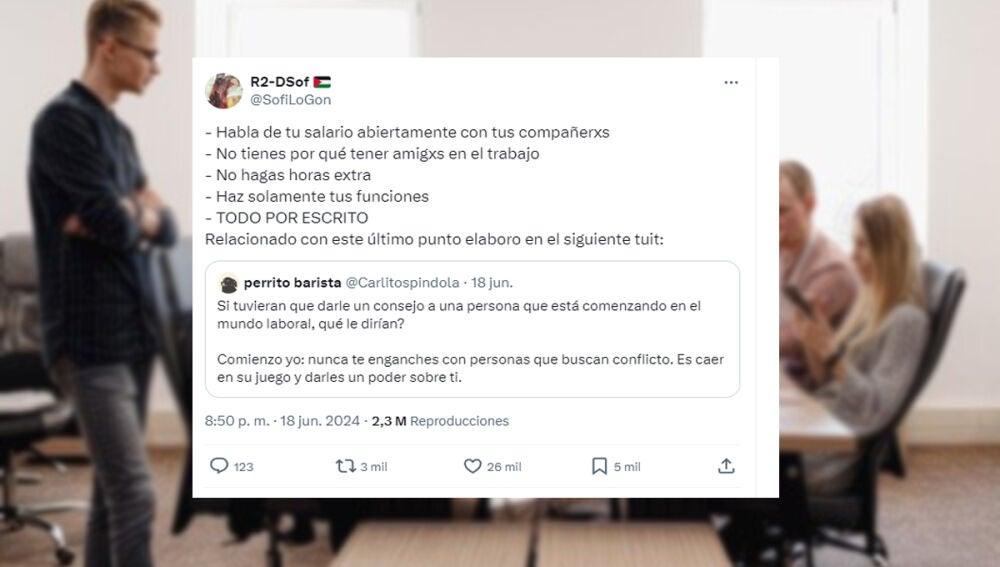Image resolution: width=1000 pixels, height=567 pixels.
Task: Click perrito barista's small avatar
Action: pos(228,283)
